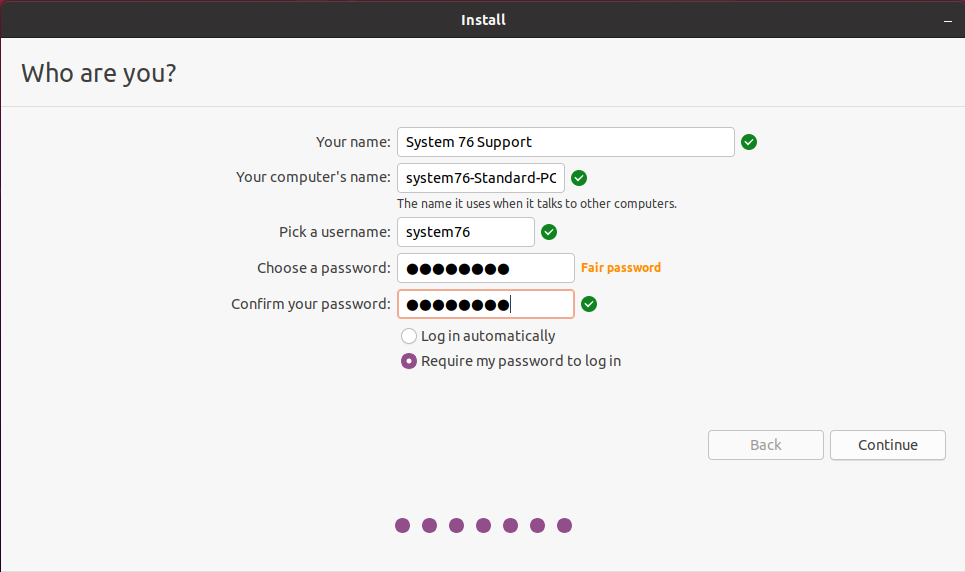Click the Install title bar
The image size is (965, 572).
(x=483, y=20)
